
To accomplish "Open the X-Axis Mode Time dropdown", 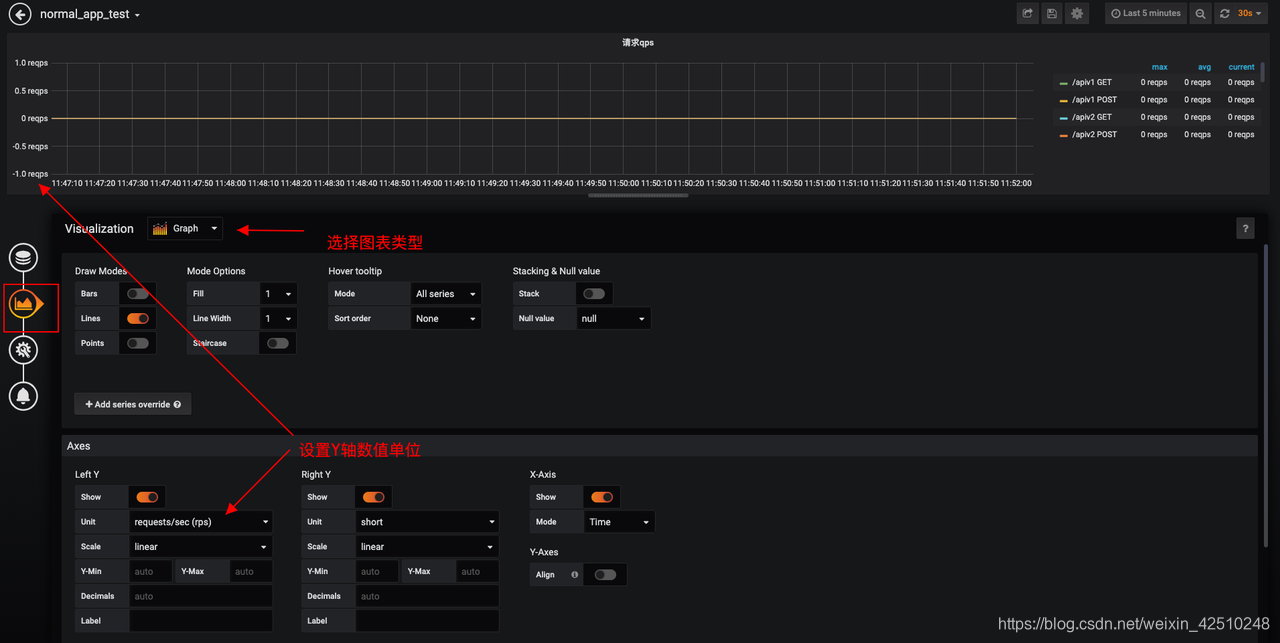I will click(620, 522).
